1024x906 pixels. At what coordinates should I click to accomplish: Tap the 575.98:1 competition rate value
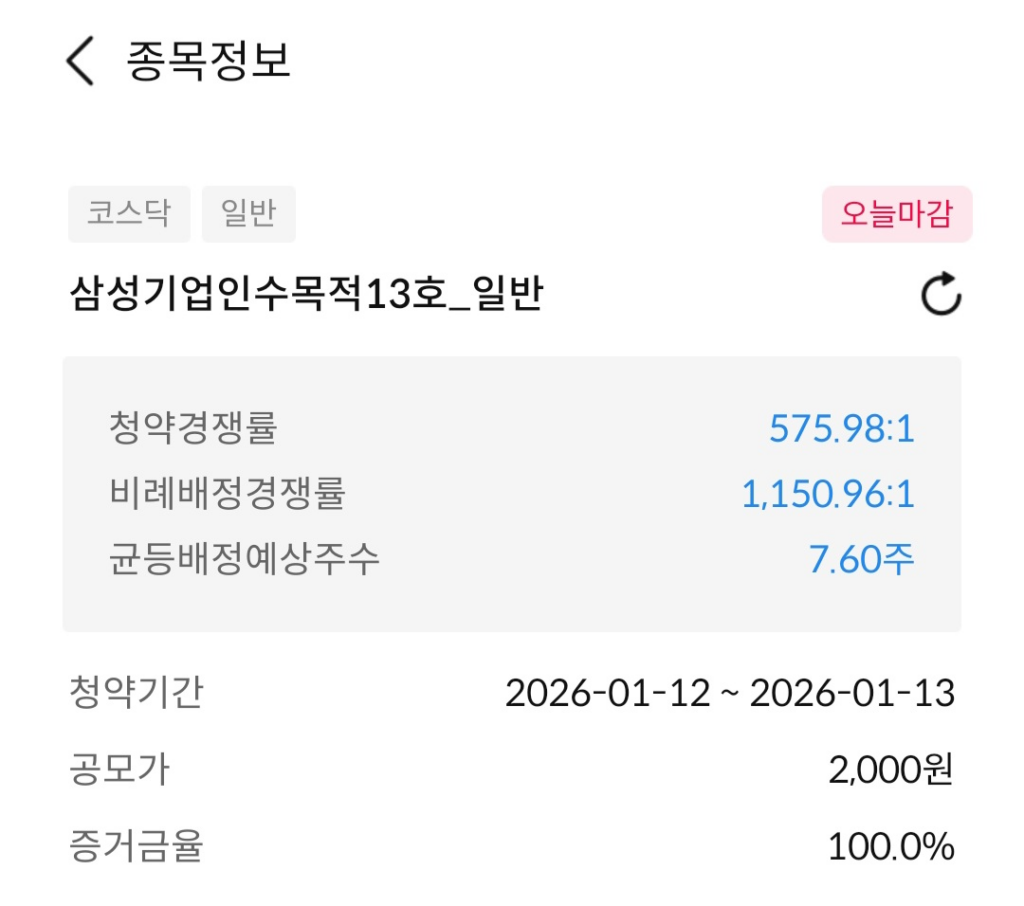point(841,429)
